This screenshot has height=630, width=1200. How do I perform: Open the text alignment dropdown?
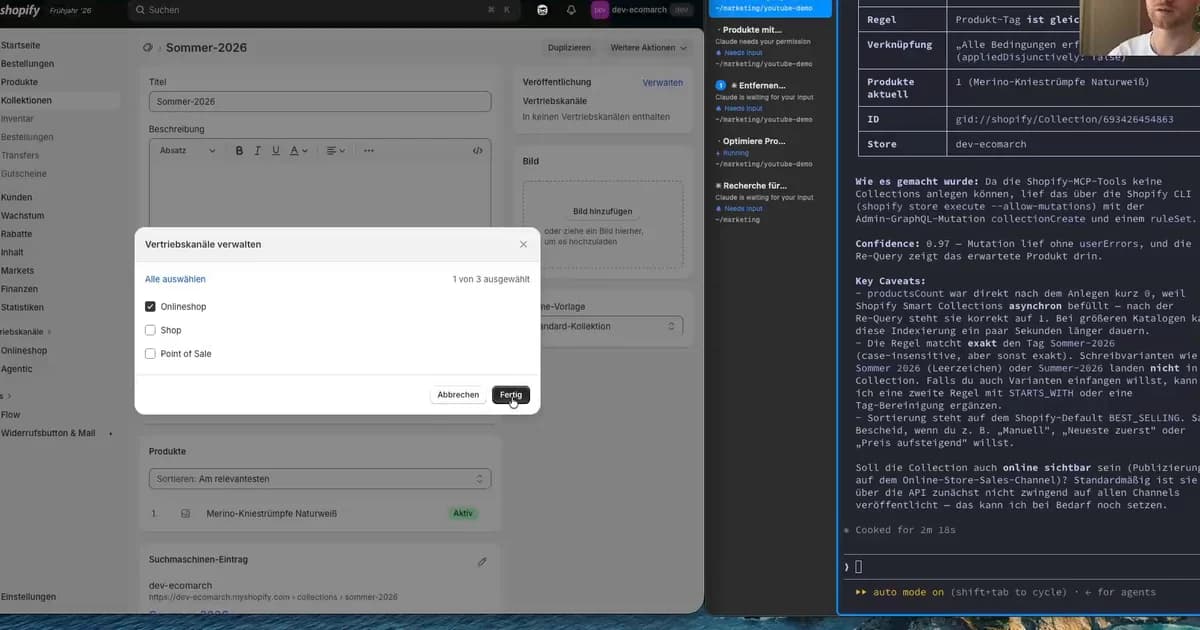tap(336, 151)
